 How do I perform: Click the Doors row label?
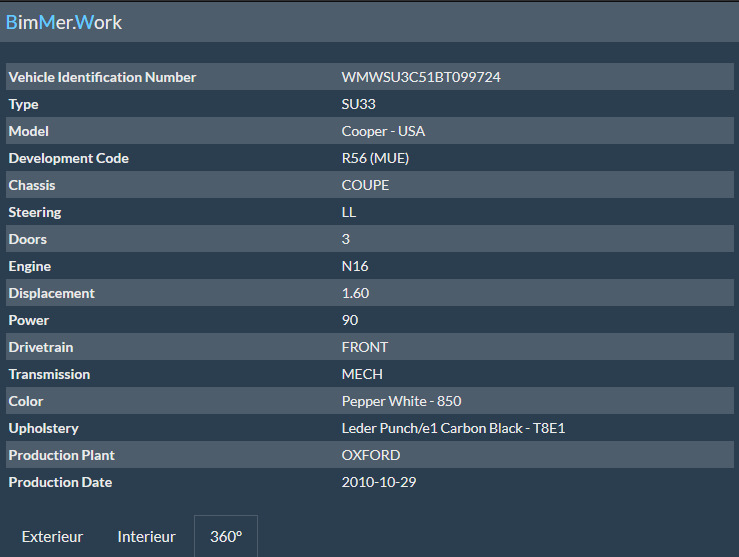coord(28,239)
